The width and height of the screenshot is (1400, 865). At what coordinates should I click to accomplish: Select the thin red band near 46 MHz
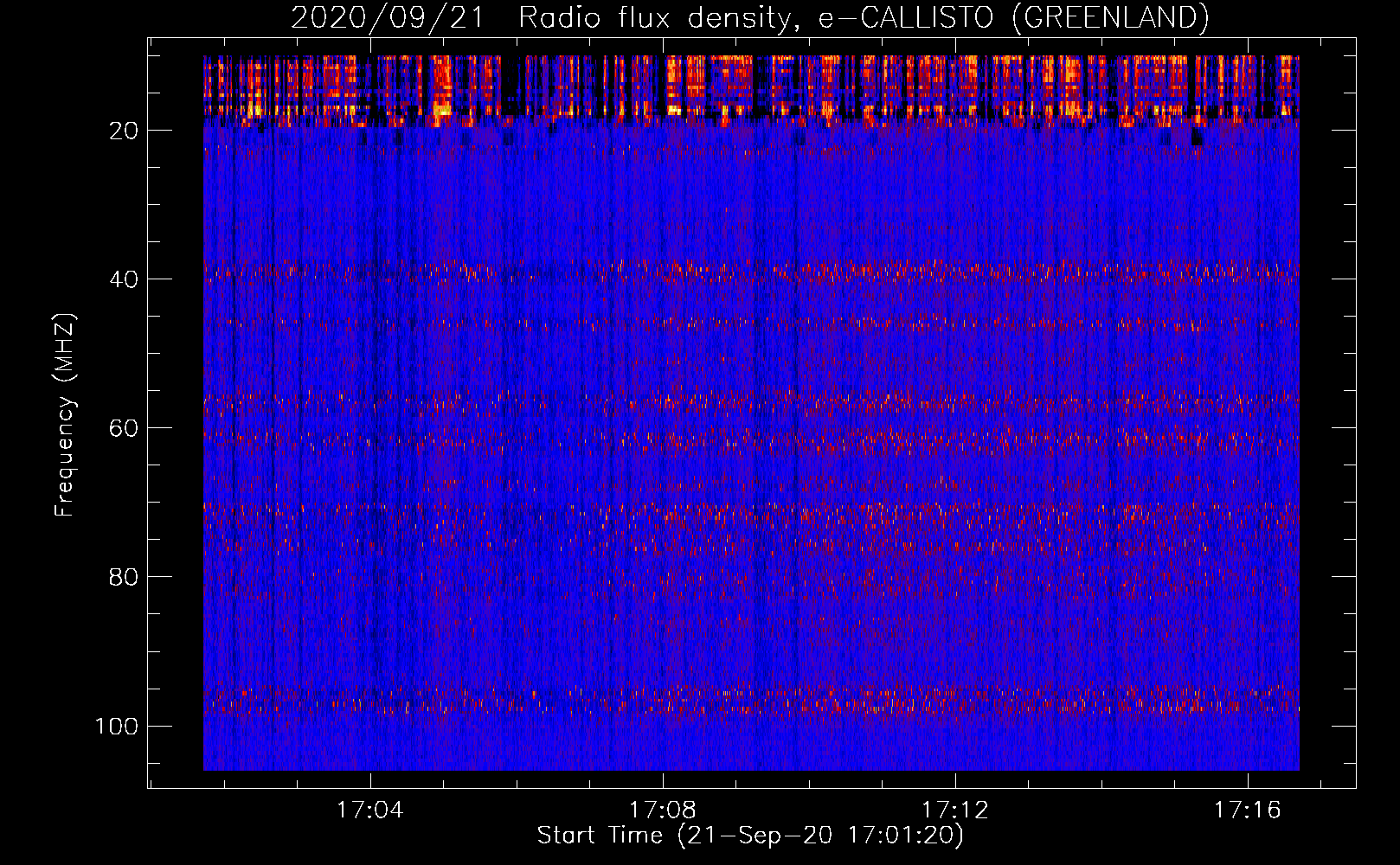[751, 325]
